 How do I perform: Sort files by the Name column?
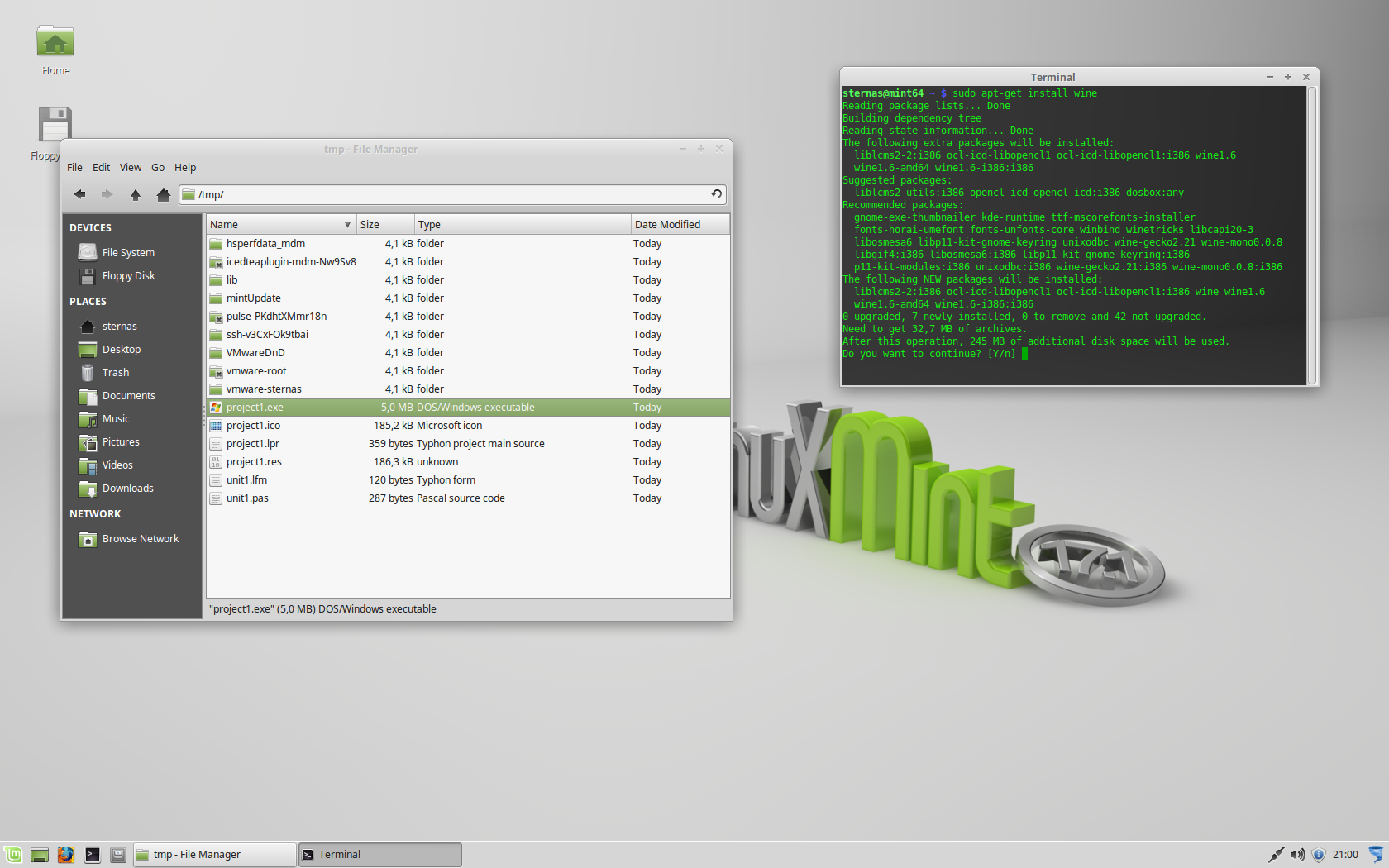coord(281,224)
